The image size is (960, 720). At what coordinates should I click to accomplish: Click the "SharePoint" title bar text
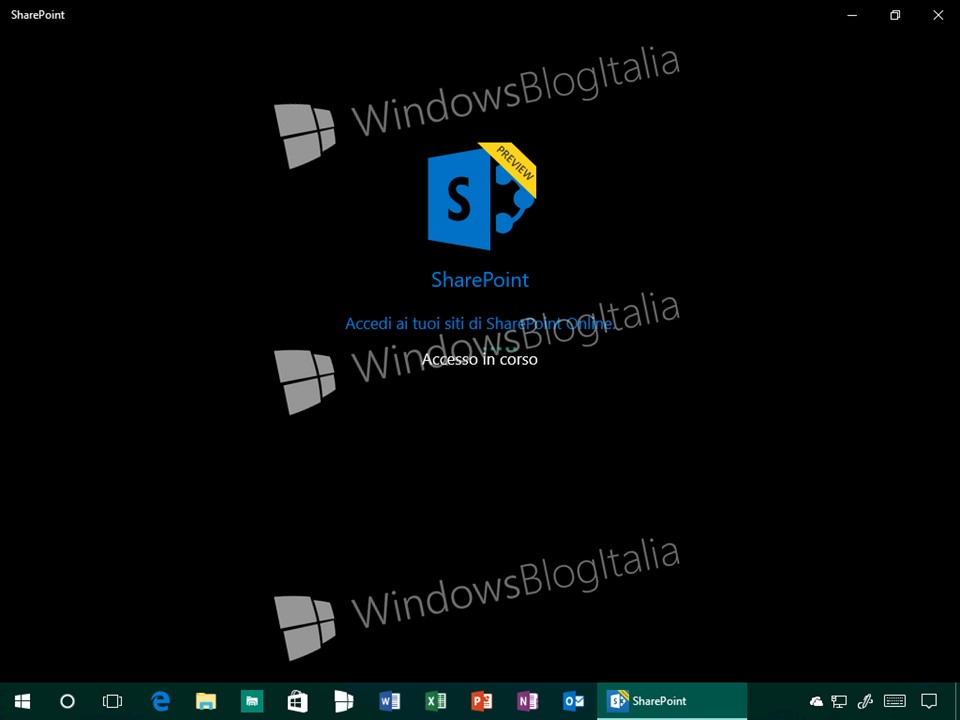[x=38, y=15]
